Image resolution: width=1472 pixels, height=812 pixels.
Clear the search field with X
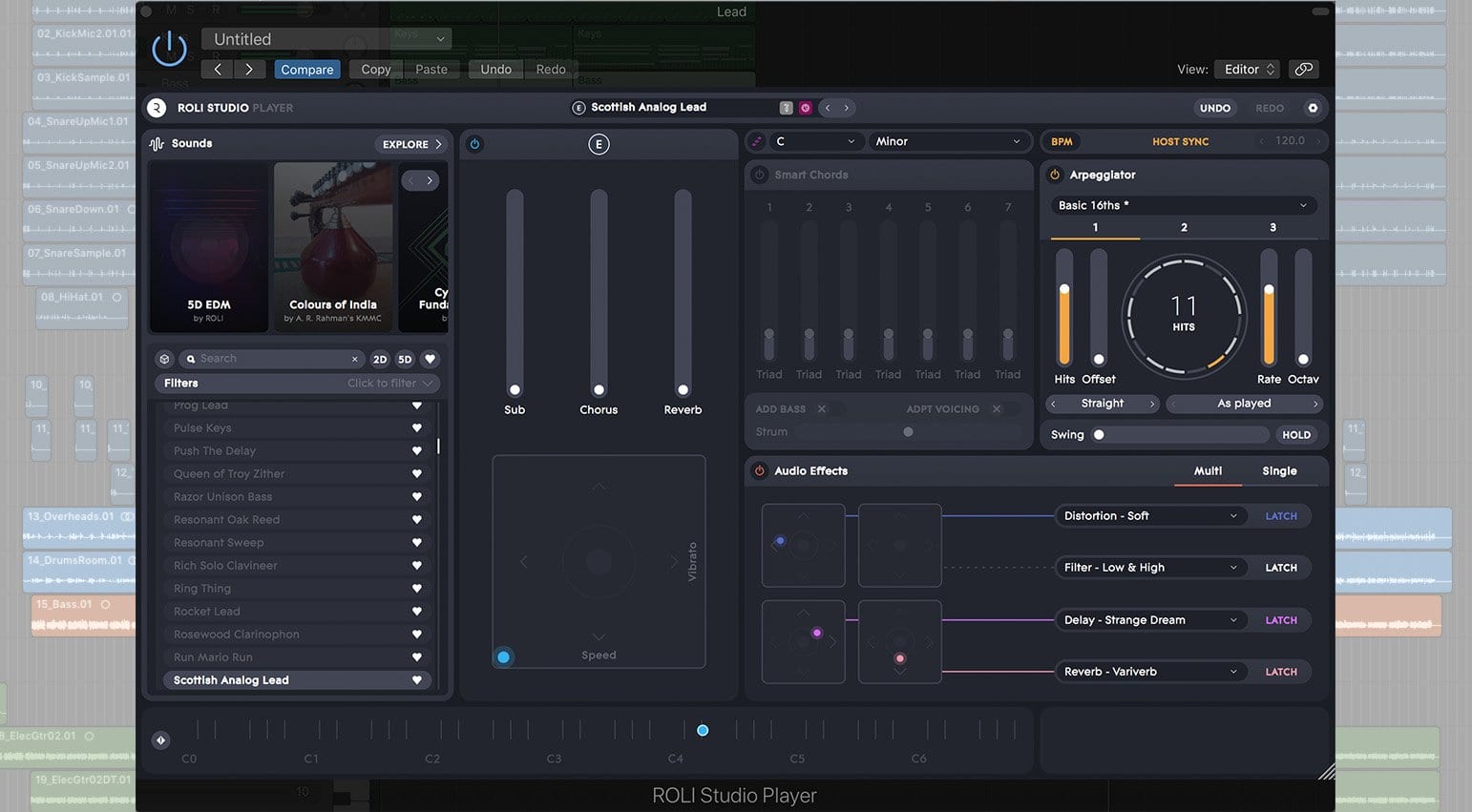(x=355, y=359)
